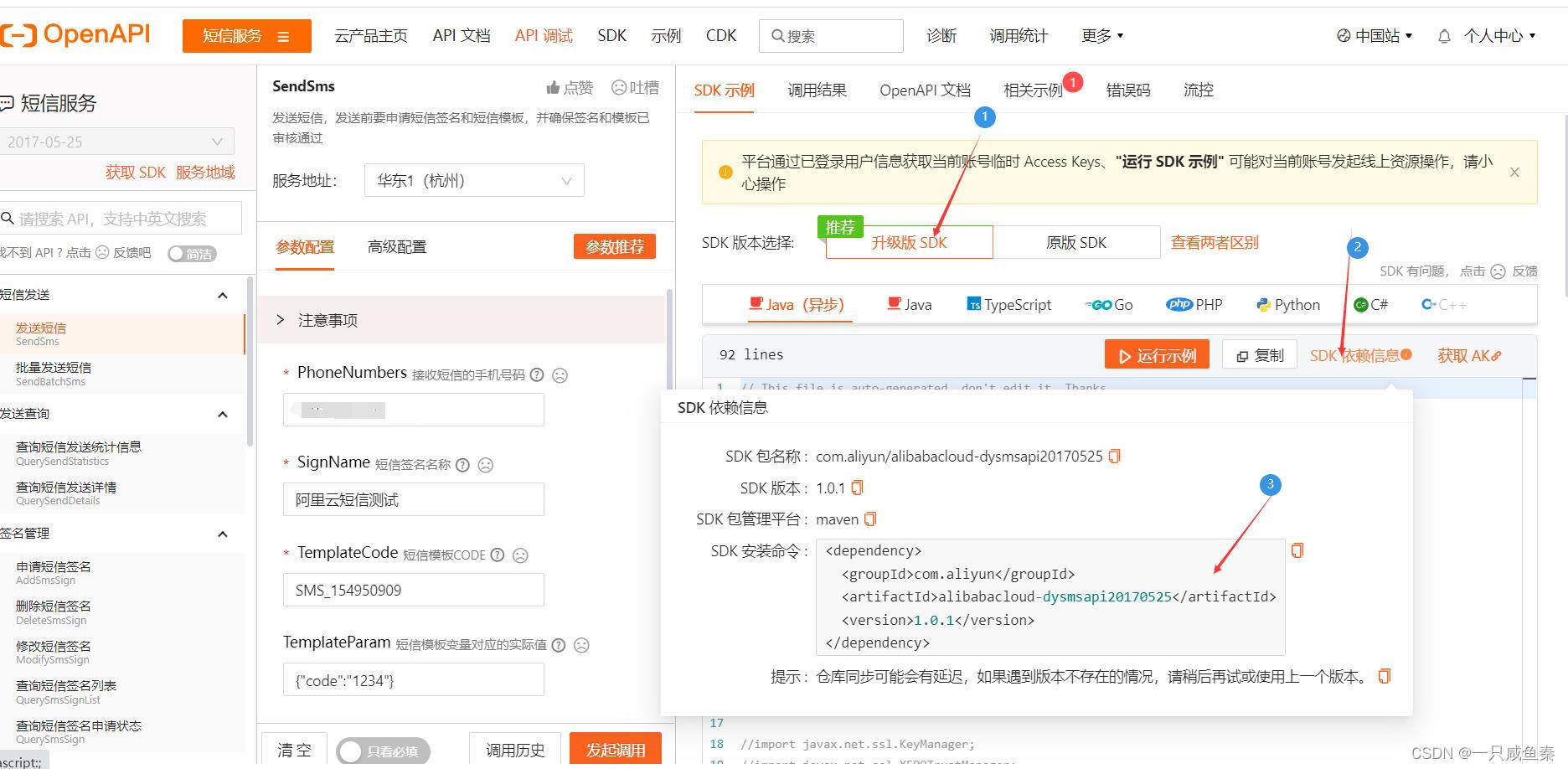Select the PHP language tab
The image size is (1568, 769).
[x=1194, y=305]
